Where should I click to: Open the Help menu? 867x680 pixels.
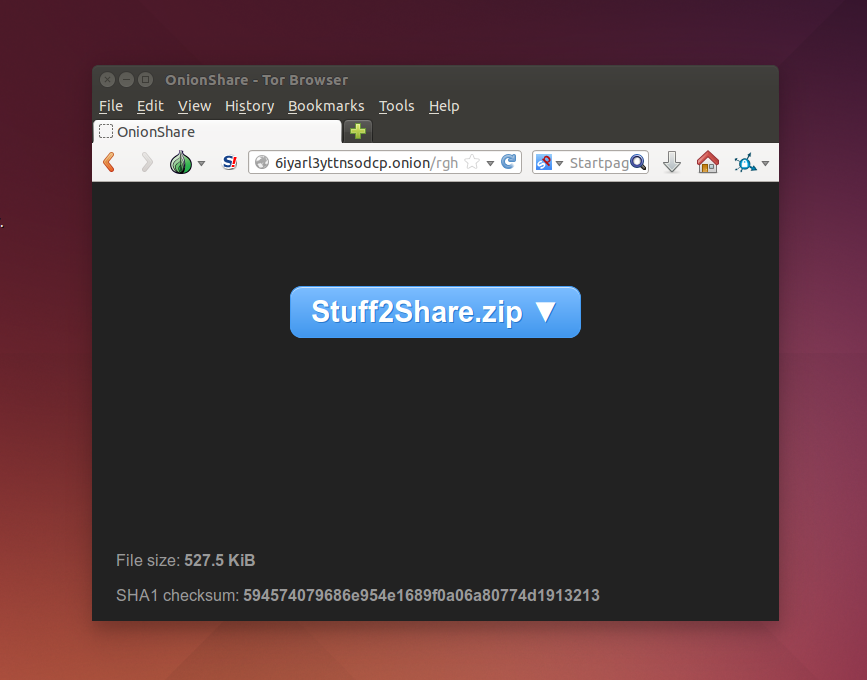click(444, 106)
